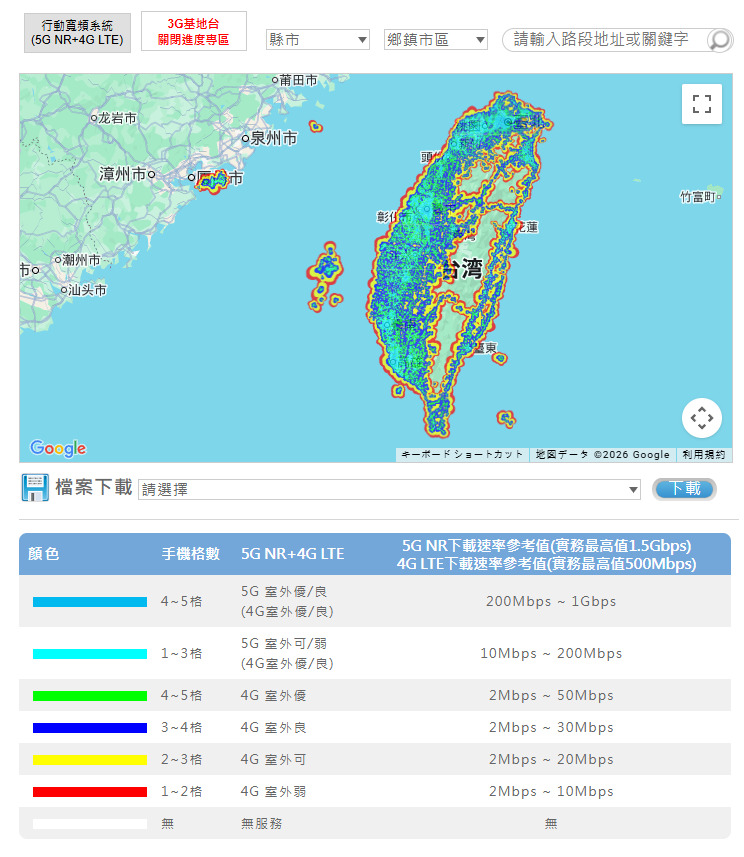The width and height of the screenshot is (744, 857).
Task: Click the floppy disk download icon
Action: pos(35,488)
